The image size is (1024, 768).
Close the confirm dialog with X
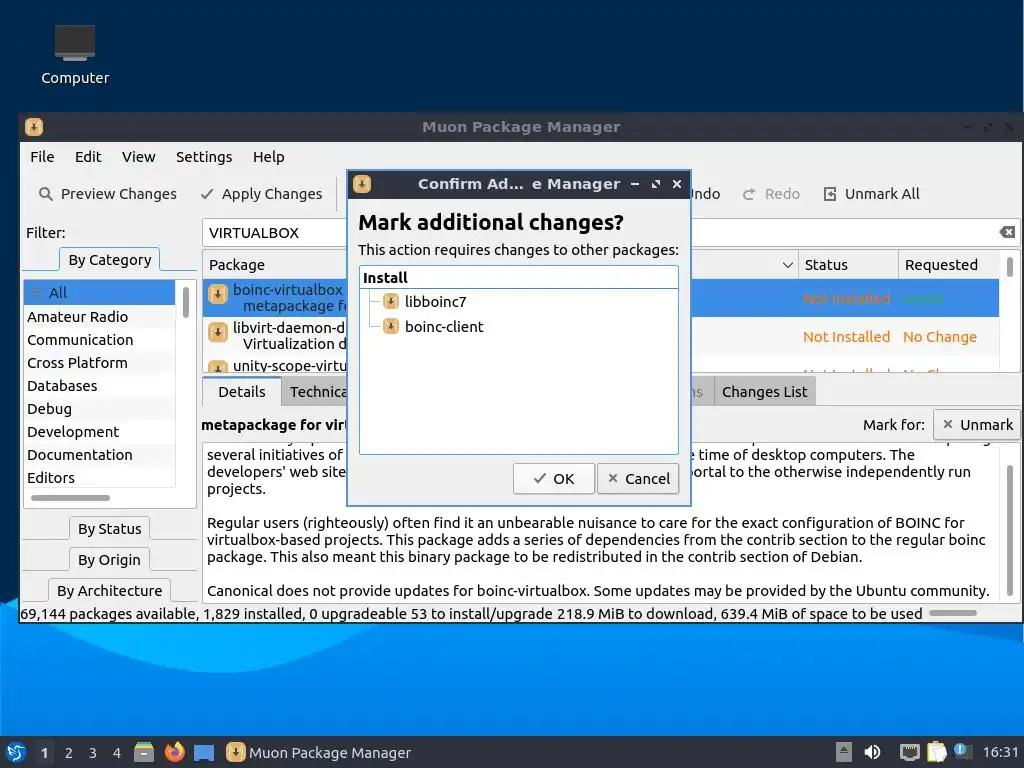pos(677,184)
